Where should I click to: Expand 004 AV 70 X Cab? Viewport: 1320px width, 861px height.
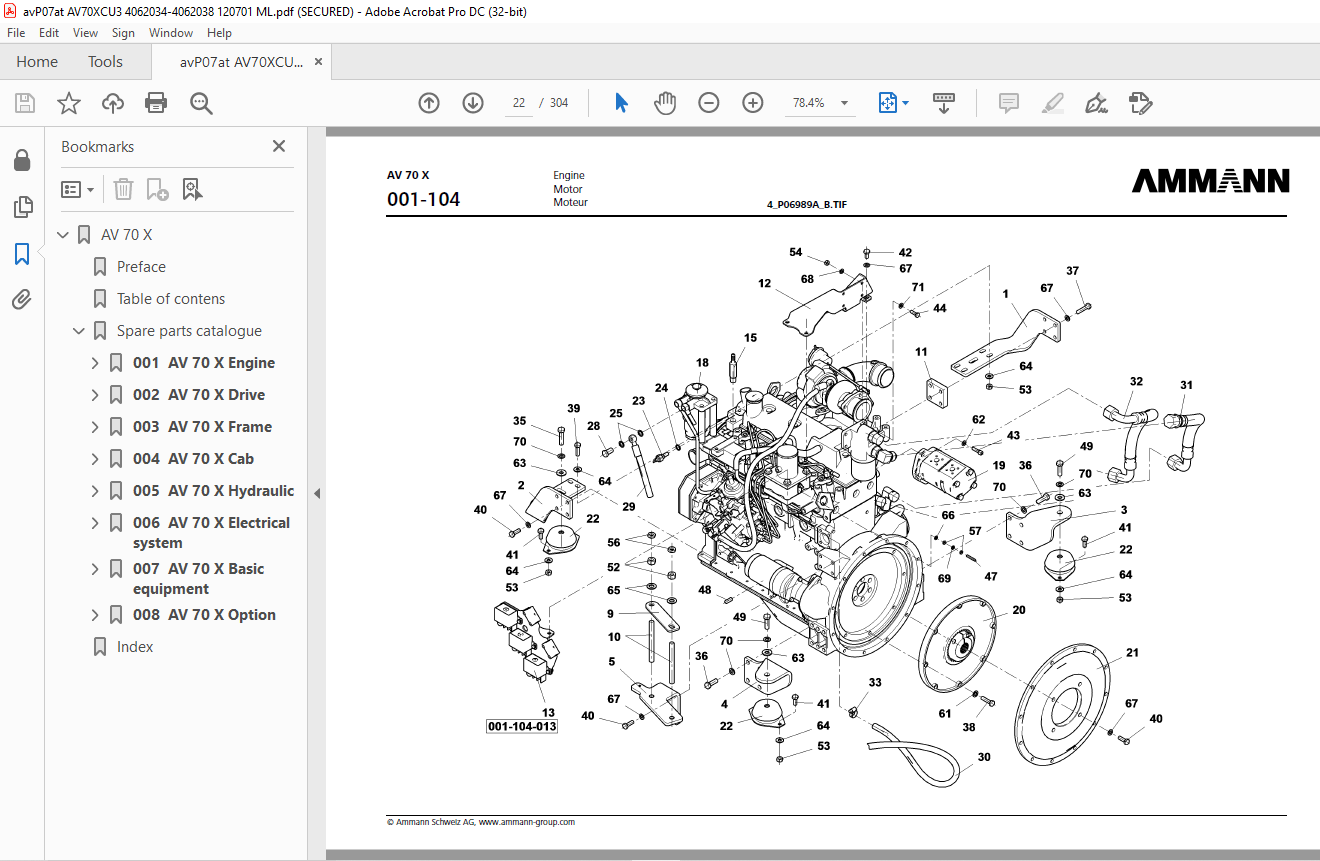coord(96,459)
